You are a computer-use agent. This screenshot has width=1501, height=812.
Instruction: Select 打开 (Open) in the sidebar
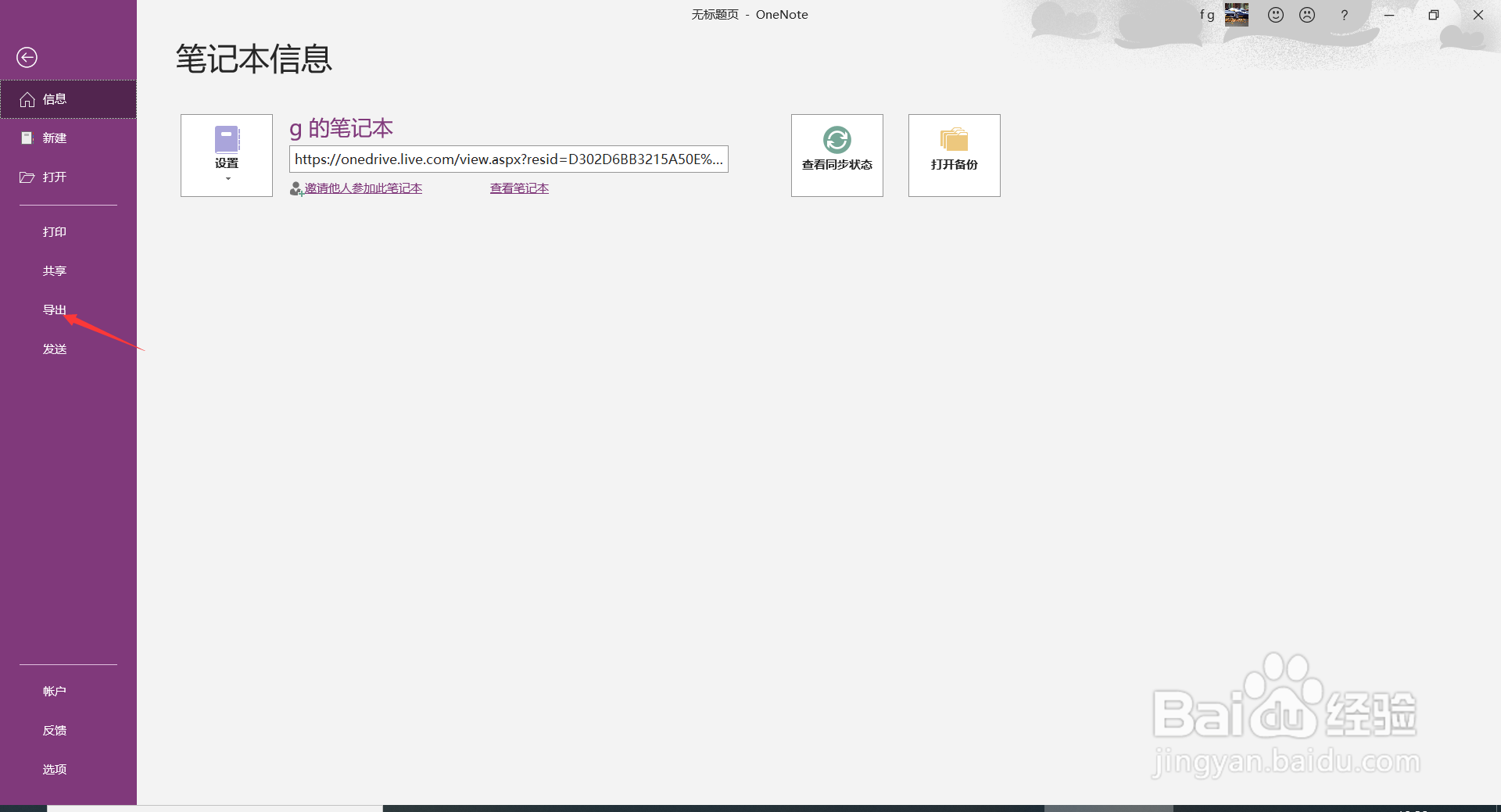pyautogui.click(x=68, y=177)
